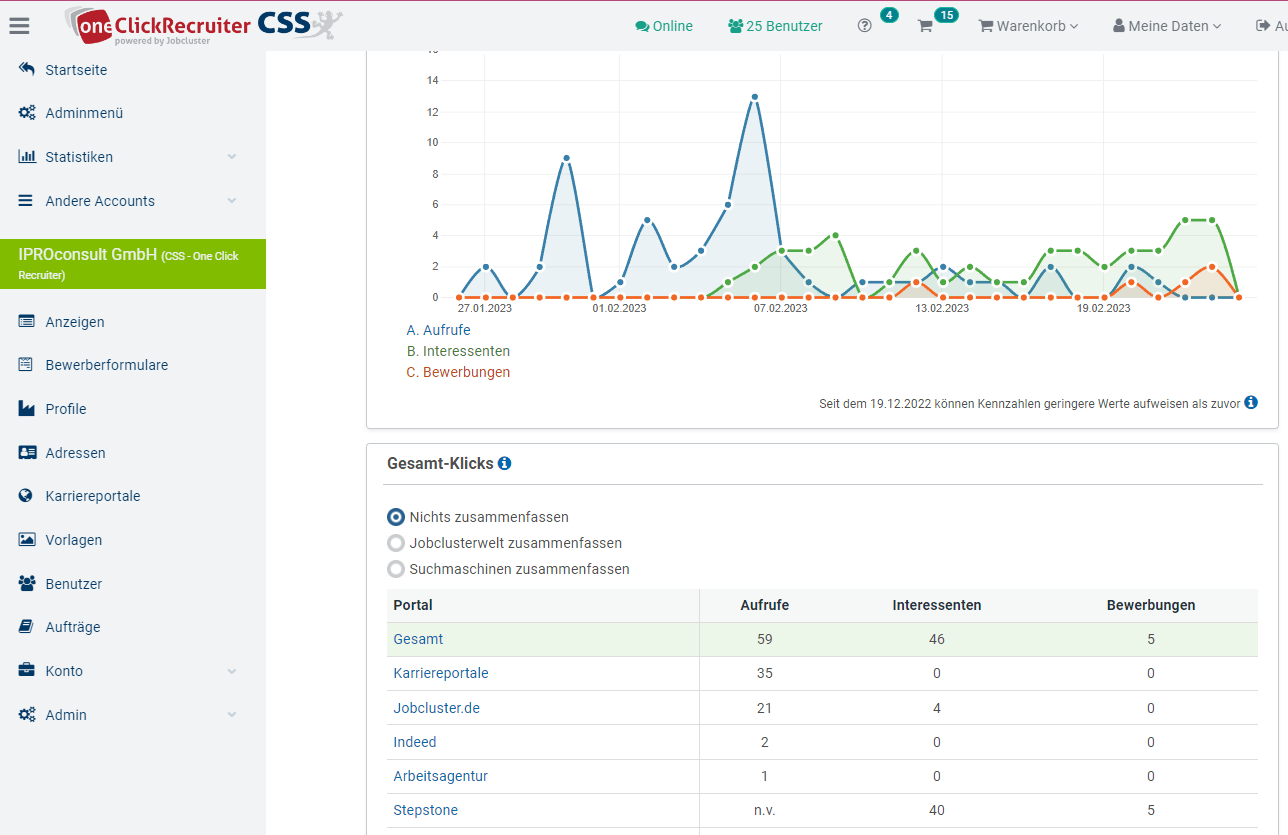Select Nichts zusammenfassen radio button

pyautogui.click(x=396, y=517)
